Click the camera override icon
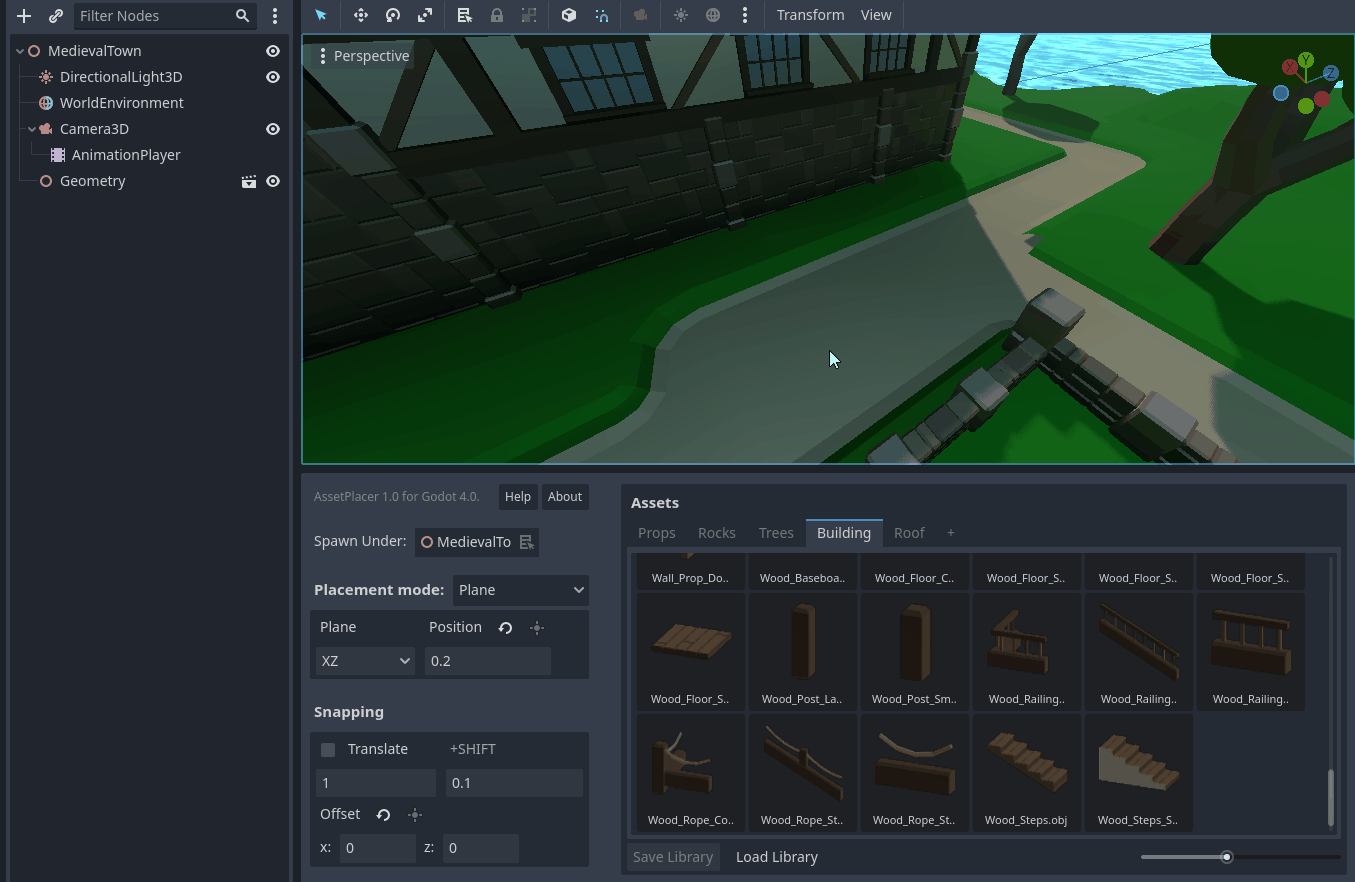Screen dimensions: 1355x882 tap(641, 15)
